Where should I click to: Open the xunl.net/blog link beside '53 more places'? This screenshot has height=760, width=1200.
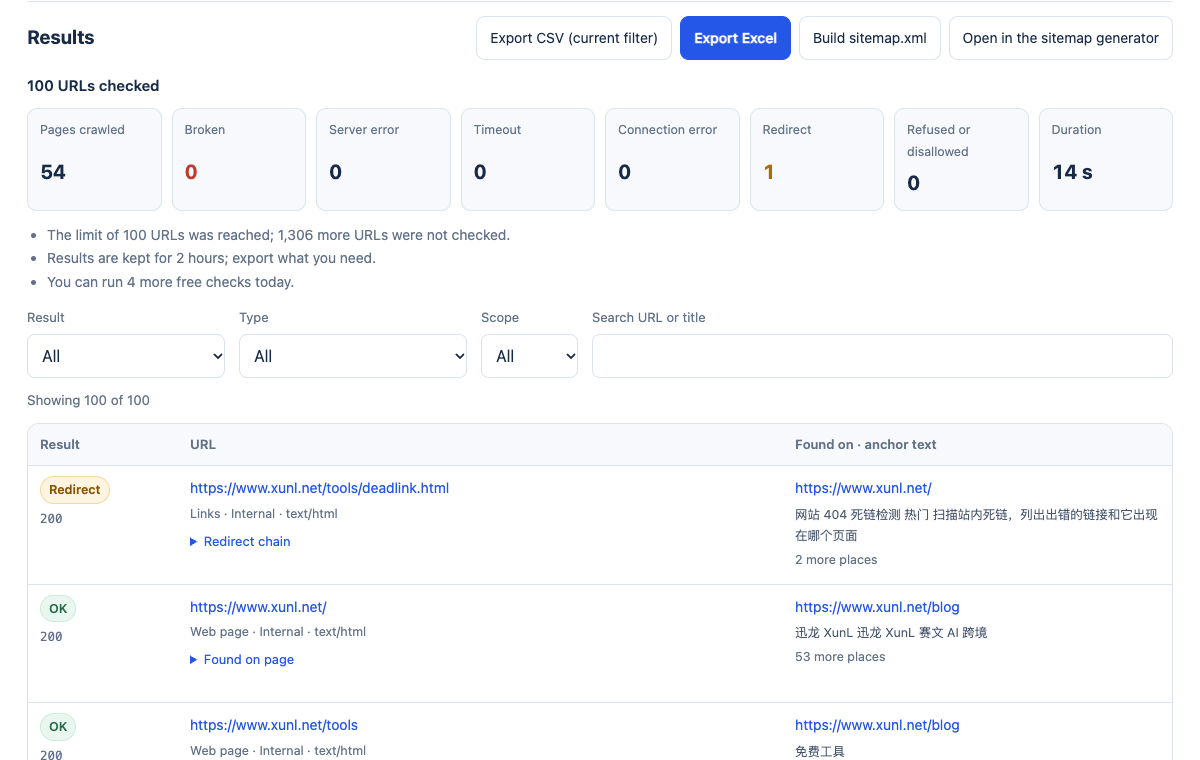click(877, 607)
